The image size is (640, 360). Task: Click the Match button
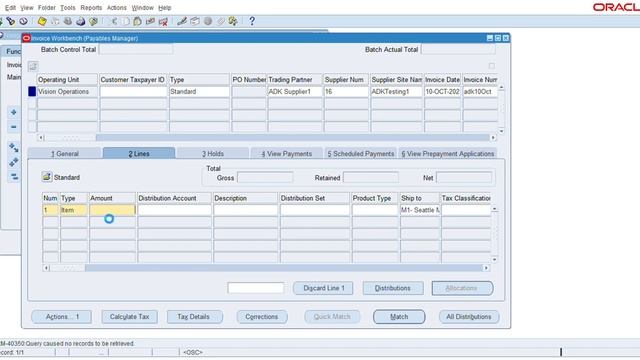click(x=399, y=317)
